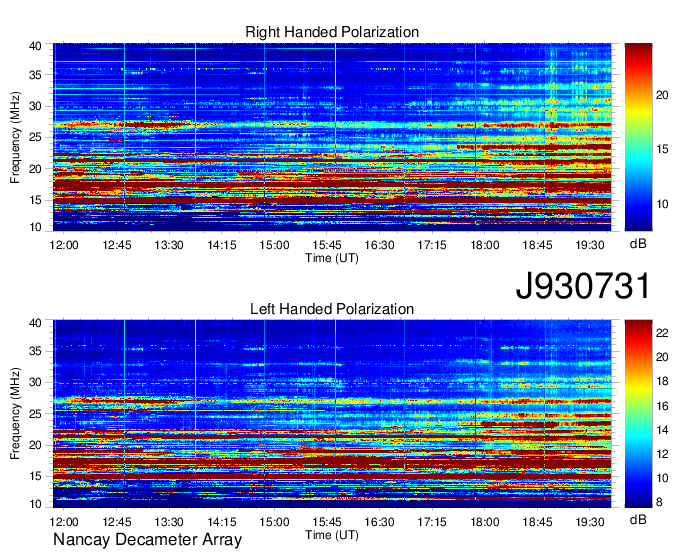The height and width of the screenshot is (552, 680).
Task: Click the 18 dB tick on the Left Handed colorbar
Action: click(662, 382)
